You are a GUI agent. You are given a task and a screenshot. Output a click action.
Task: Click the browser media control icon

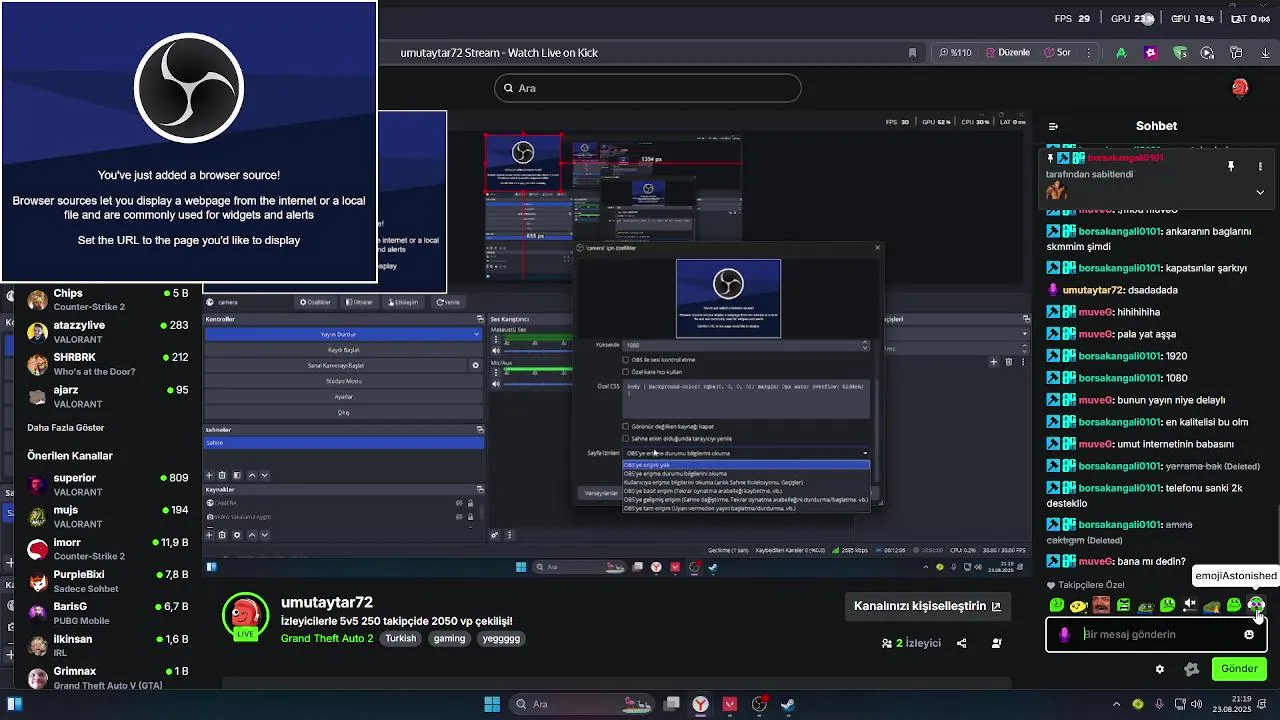click(1207, 52)
